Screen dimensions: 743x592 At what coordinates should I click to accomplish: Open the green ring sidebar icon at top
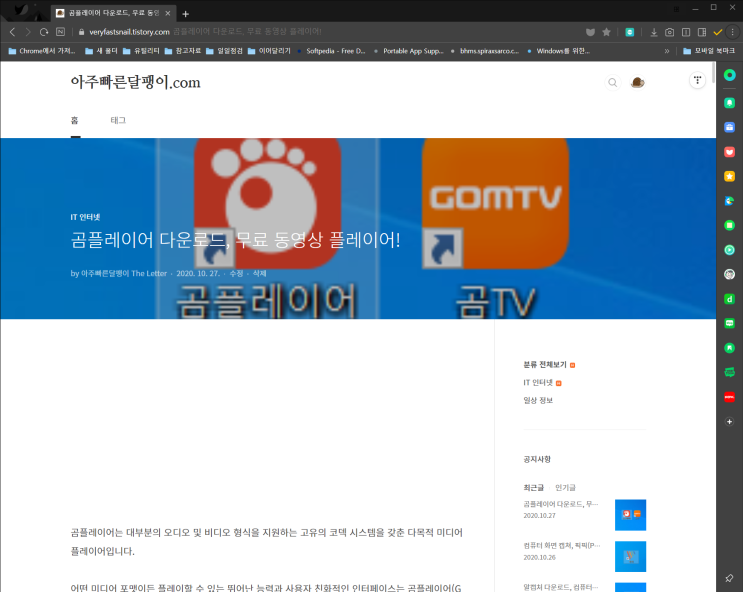(730, 75)
